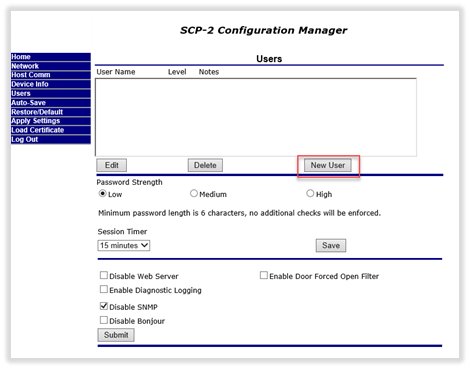Uncheck the Disable SNMP checkbox
The image size is (470, 369).
pos(104,306)
